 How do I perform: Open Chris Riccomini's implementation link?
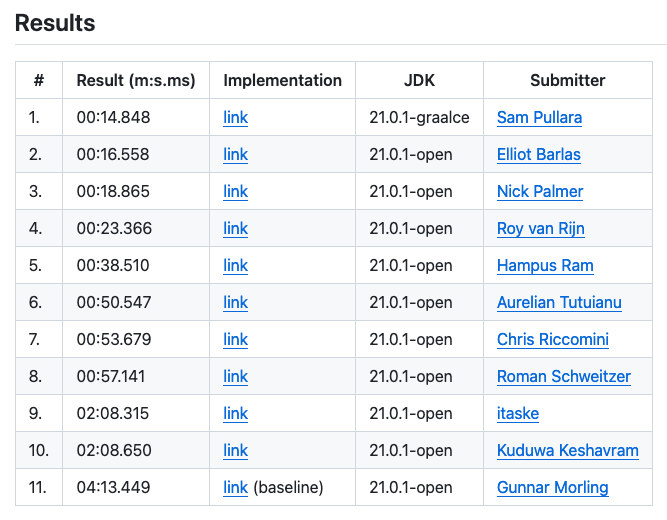tap(235, 340)
